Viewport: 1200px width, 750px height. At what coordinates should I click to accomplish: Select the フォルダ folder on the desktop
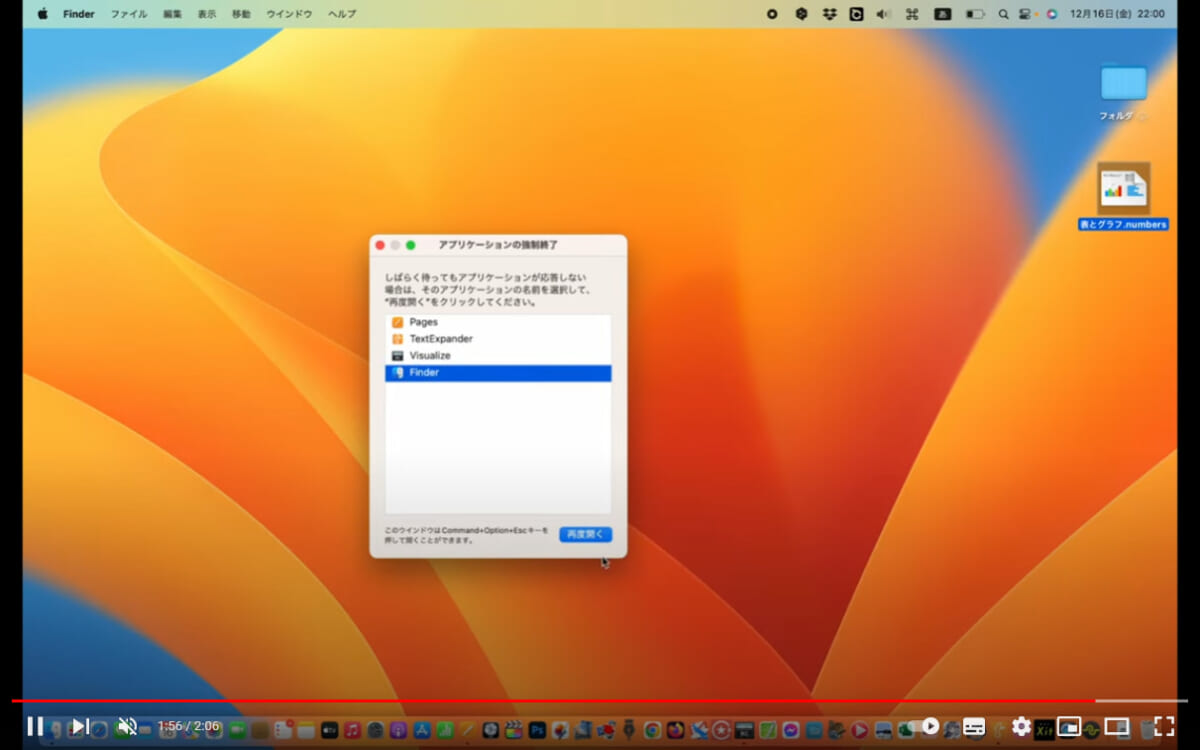tap(1124, 84)
